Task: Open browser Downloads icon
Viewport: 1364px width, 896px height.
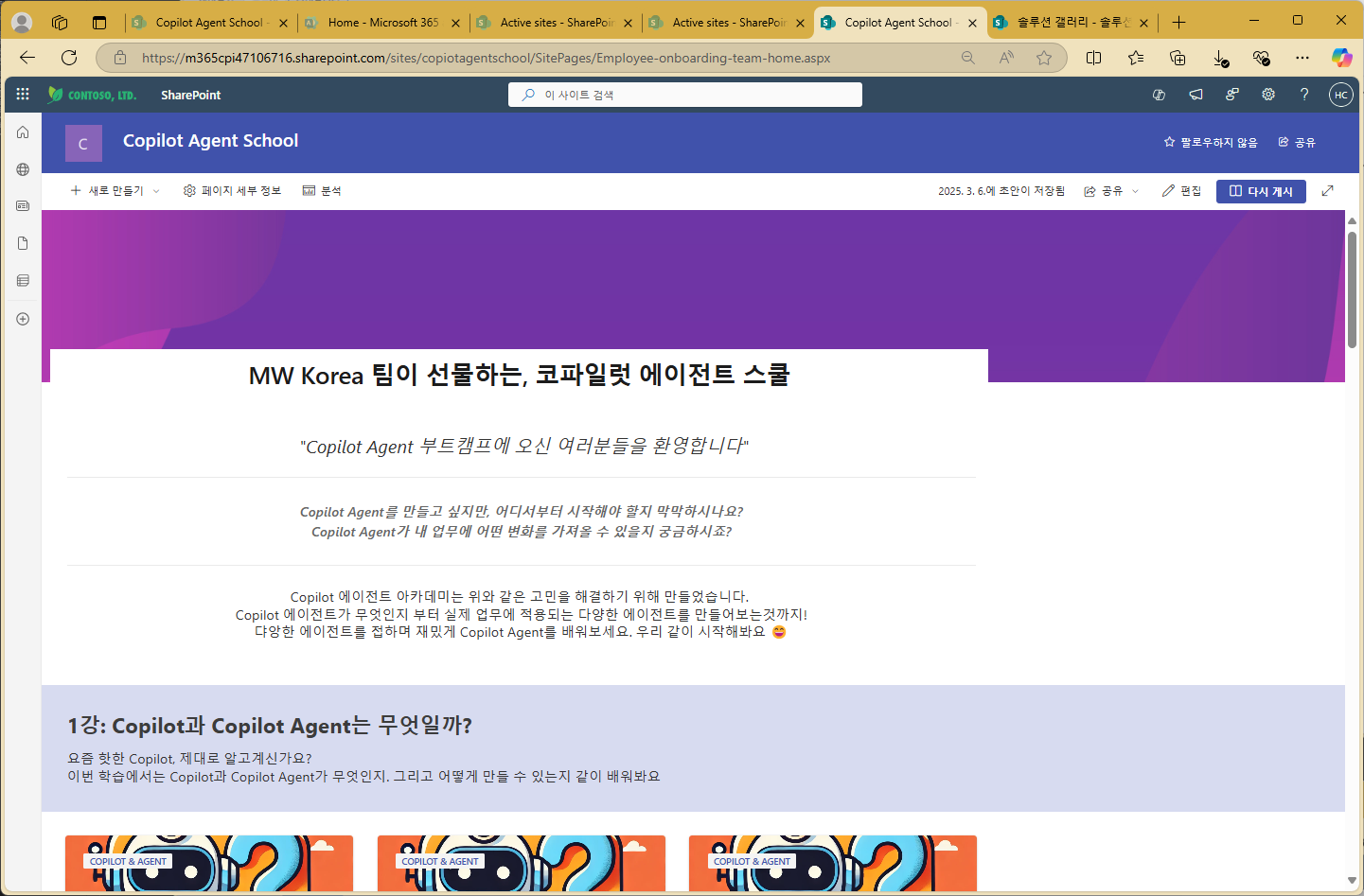Action: [x=1220, y=58]
